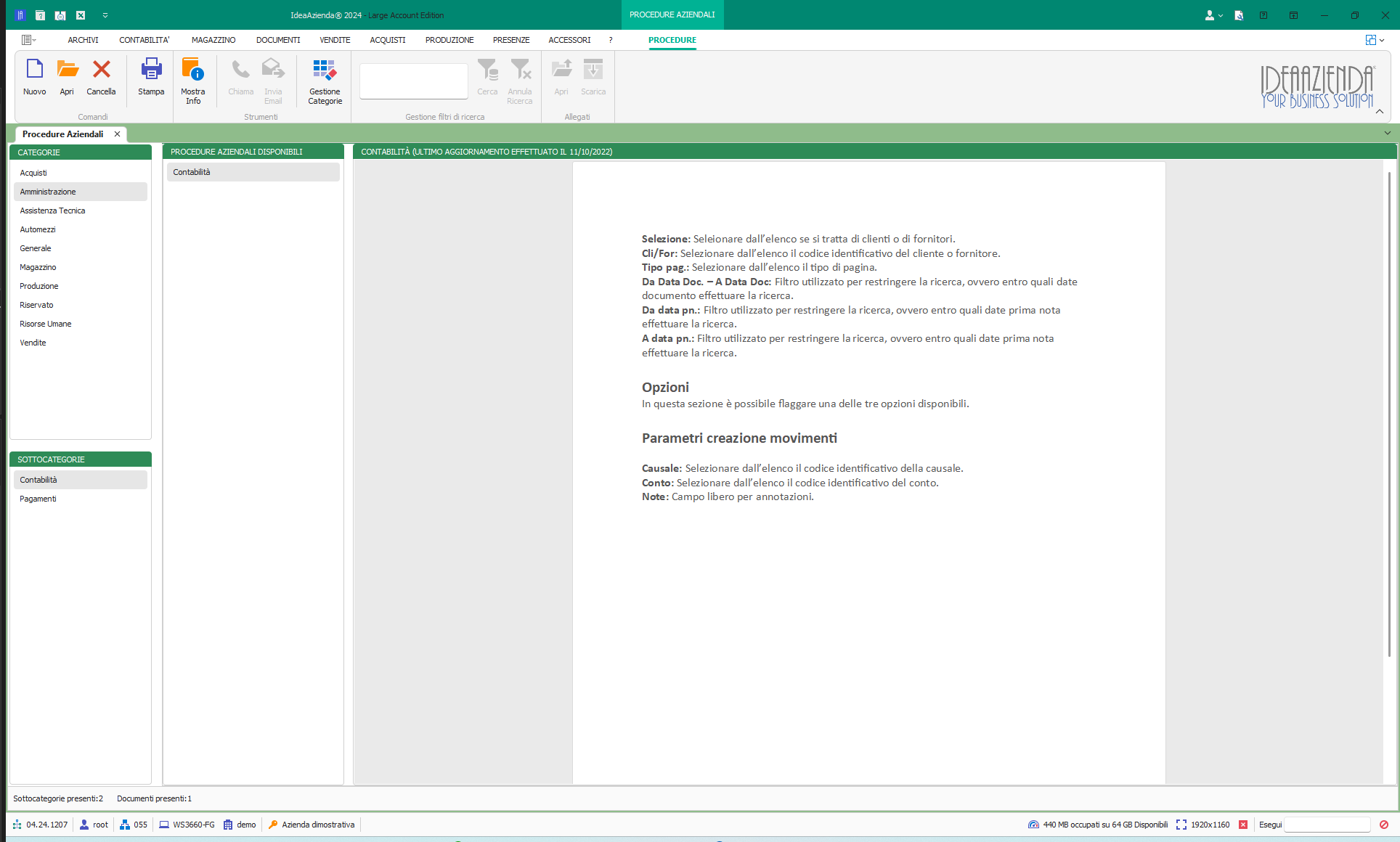The height and width of the screenshot is (842, 1400).
Task: Open the MAGAZZINO menu
Action: [x=213, y=40]
